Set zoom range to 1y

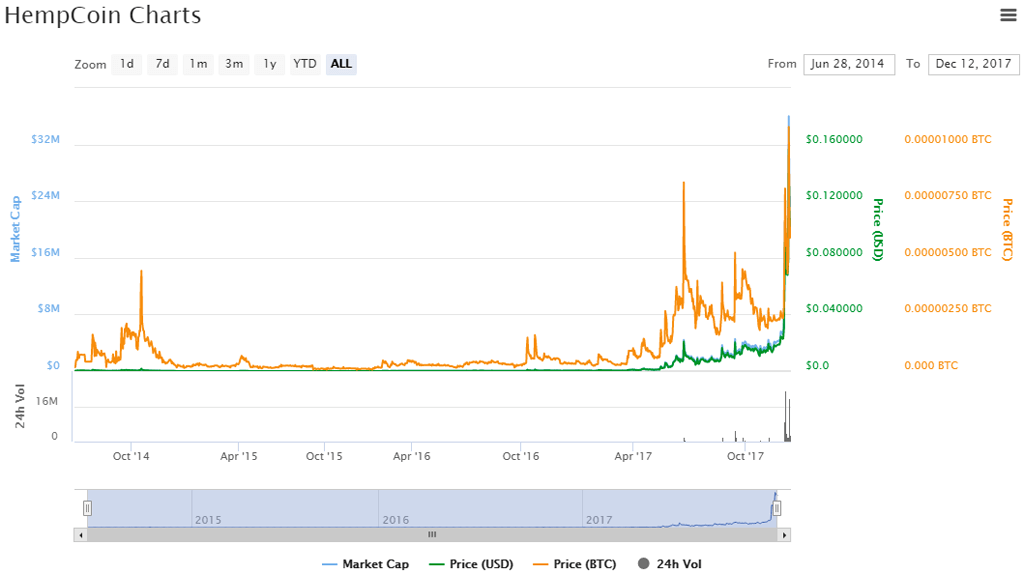click(270, 64)
